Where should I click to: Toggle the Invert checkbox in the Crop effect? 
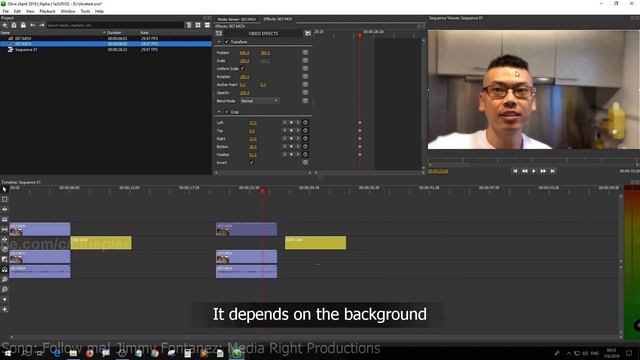click(x=251, y=162)
